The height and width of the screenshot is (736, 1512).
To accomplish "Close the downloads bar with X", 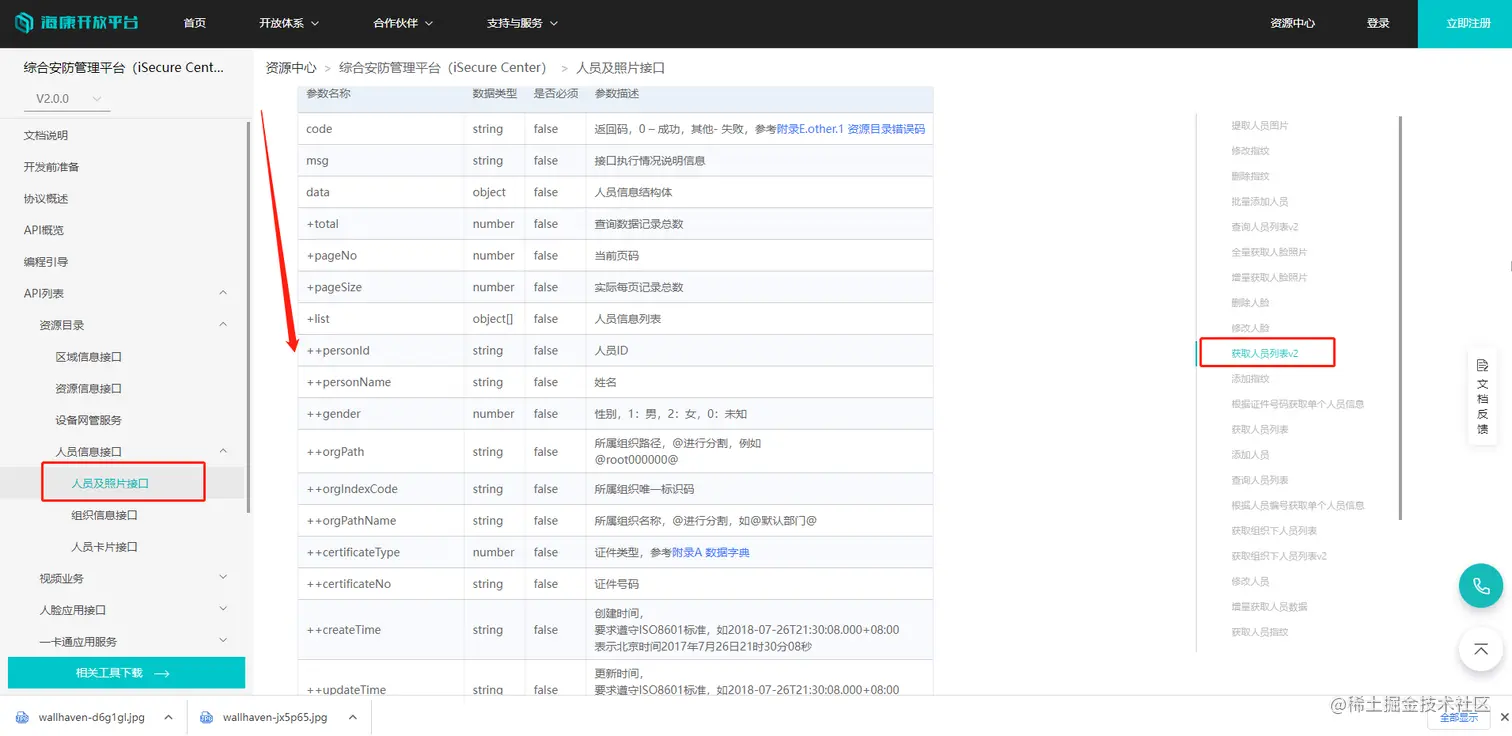I will click(x=1504, y=717).
